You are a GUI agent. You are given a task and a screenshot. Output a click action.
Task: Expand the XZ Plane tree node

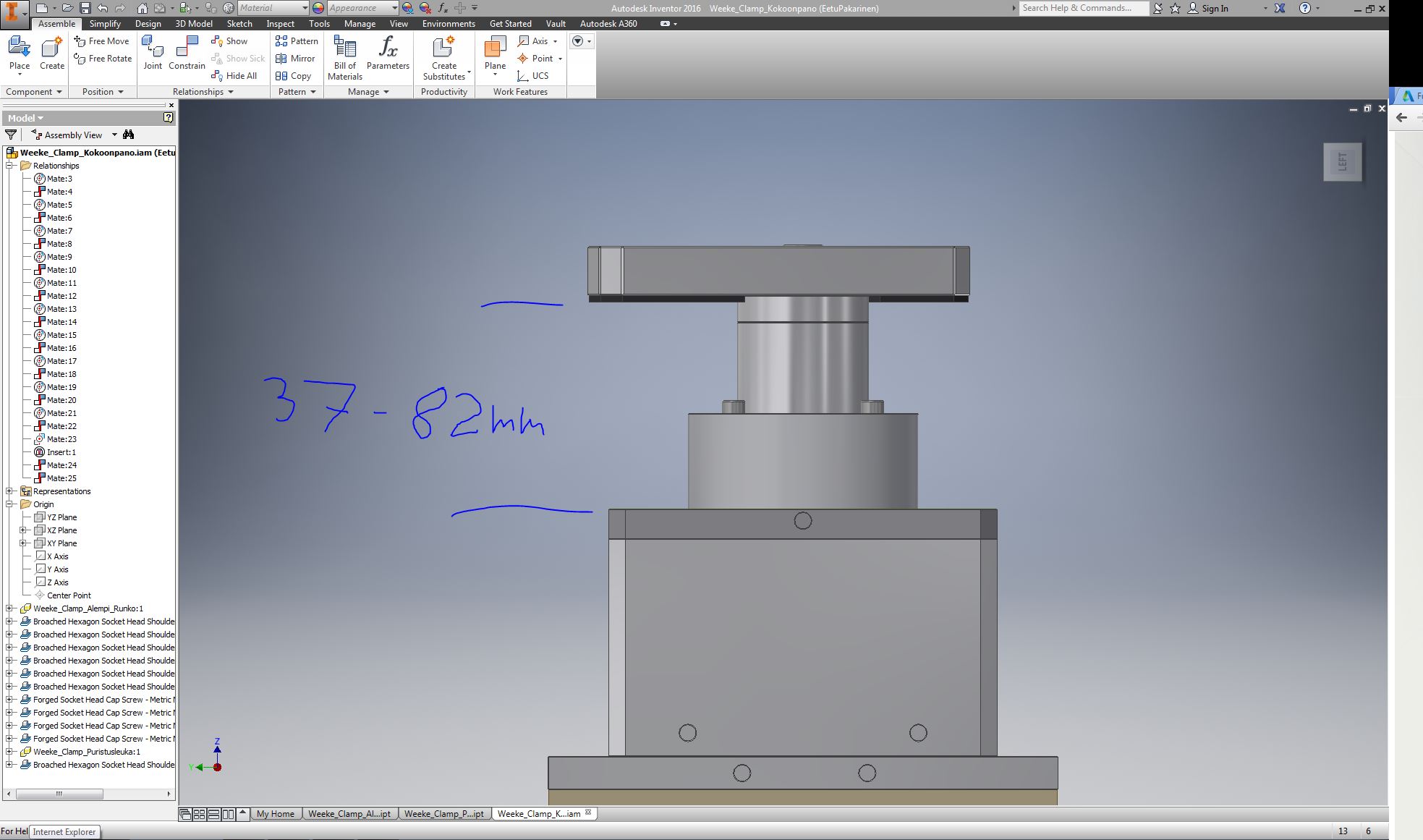[x=22, y=530]
